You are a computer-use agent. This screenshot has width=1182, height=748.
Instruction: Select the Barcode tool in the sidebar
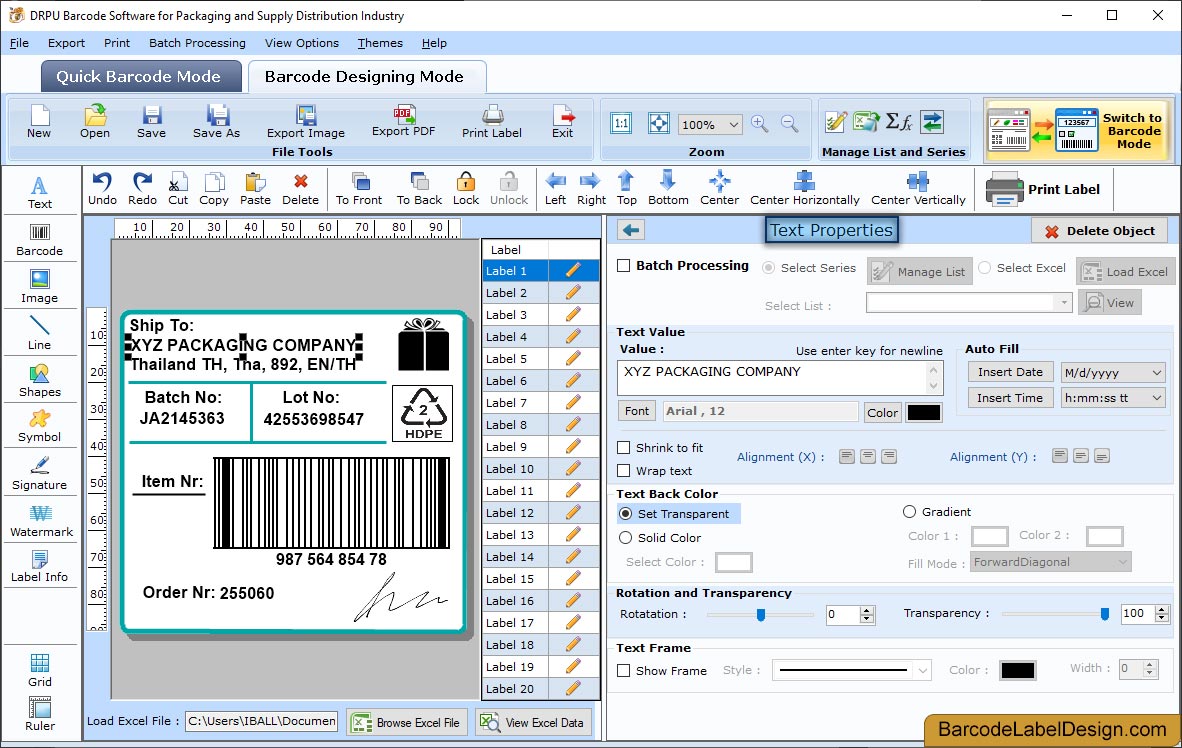point(39,241)
